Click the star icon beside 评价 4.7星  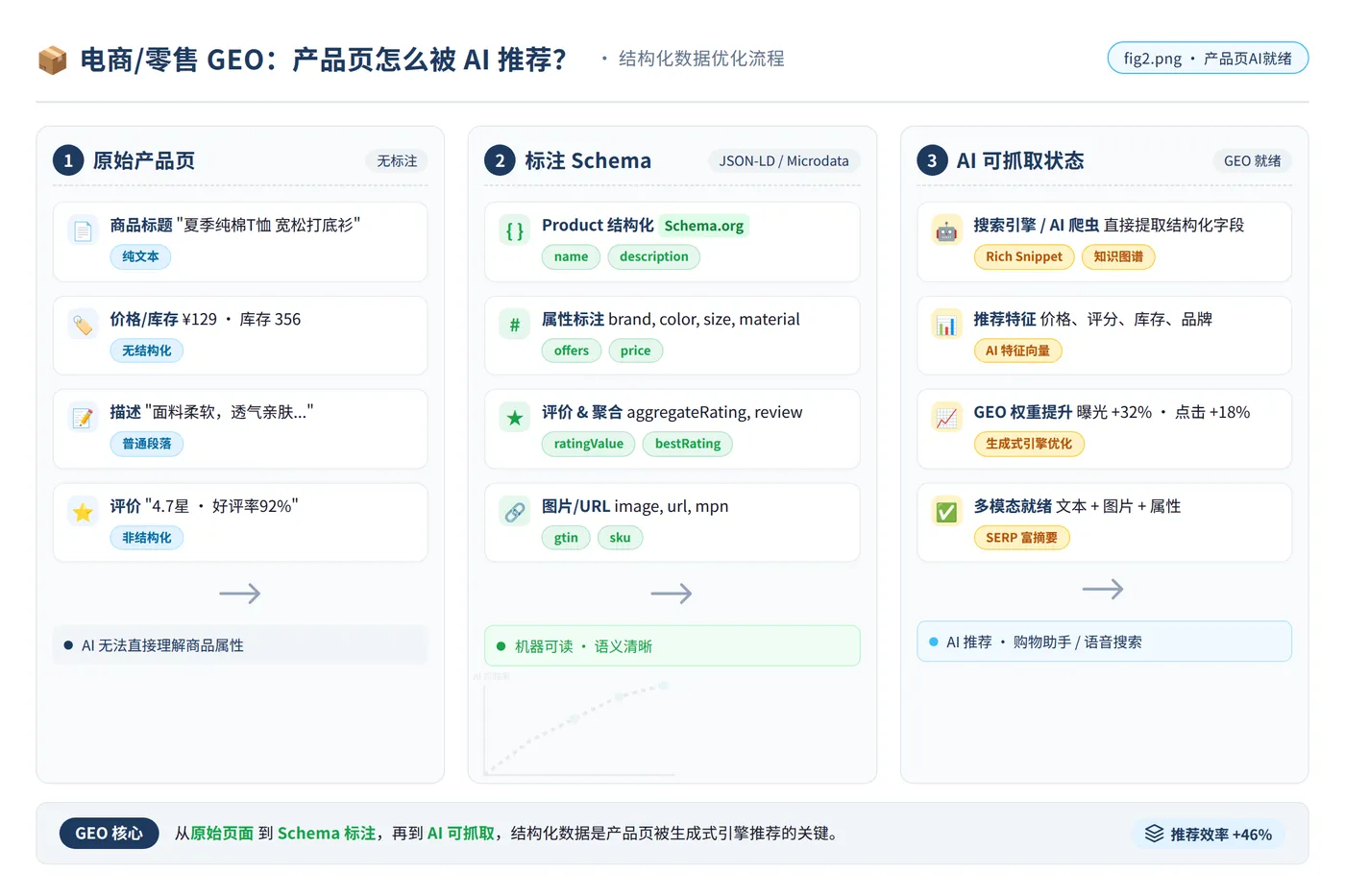point(84,513)
